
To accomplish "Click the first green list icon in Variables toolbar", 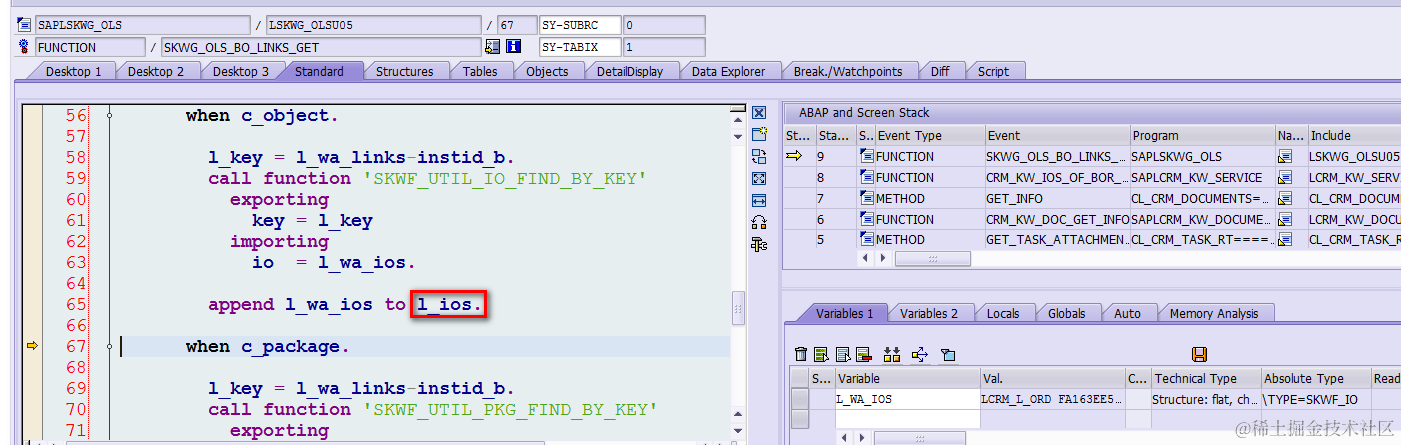I will click(x=821, y=354).
